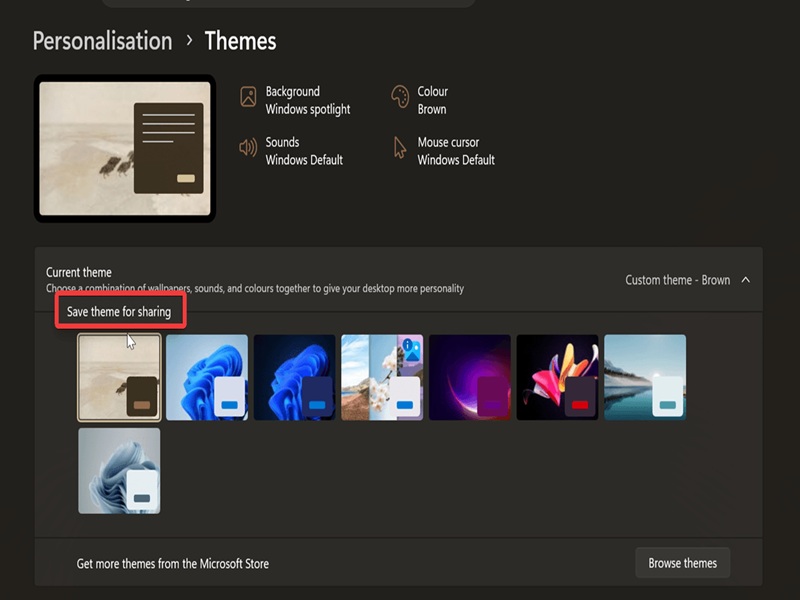
Task: Click the Background picture icon
Action: click(248, 96)
